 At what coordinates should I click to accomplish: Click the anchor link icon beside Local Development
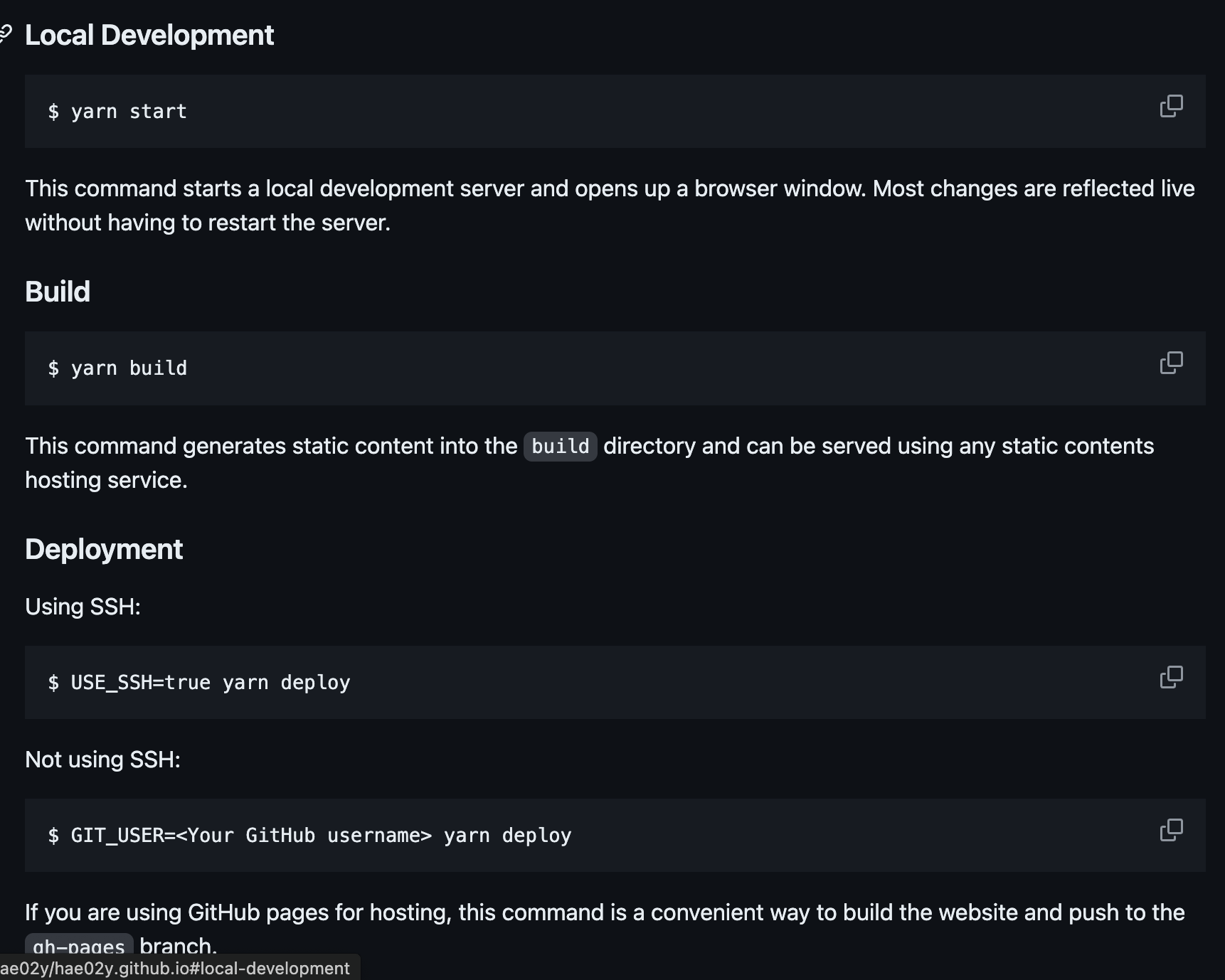6,35
